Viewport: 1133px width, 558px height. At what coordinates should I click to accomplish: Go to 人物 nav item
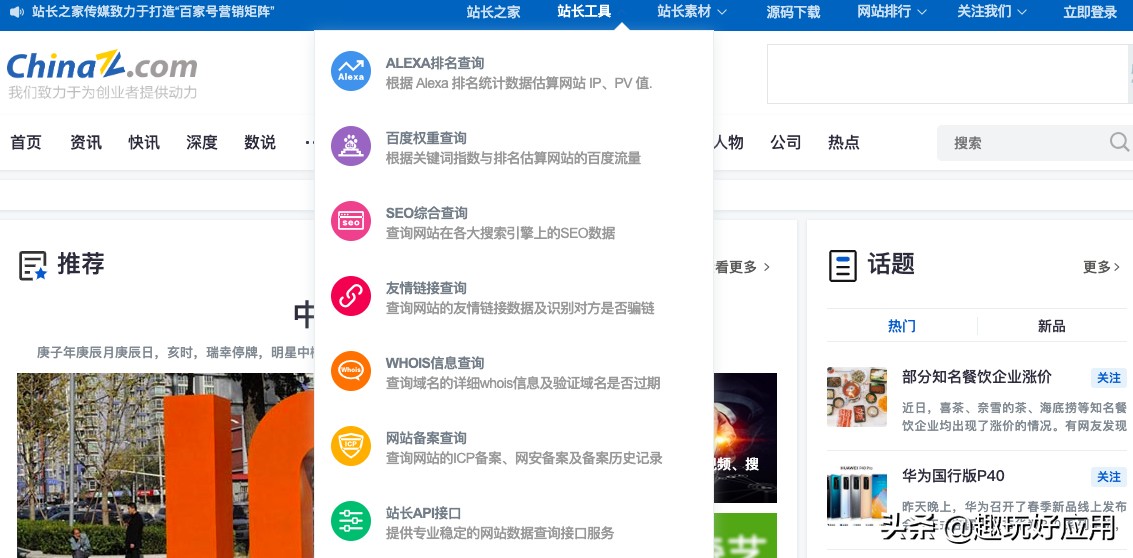click(x=728, y=142)
